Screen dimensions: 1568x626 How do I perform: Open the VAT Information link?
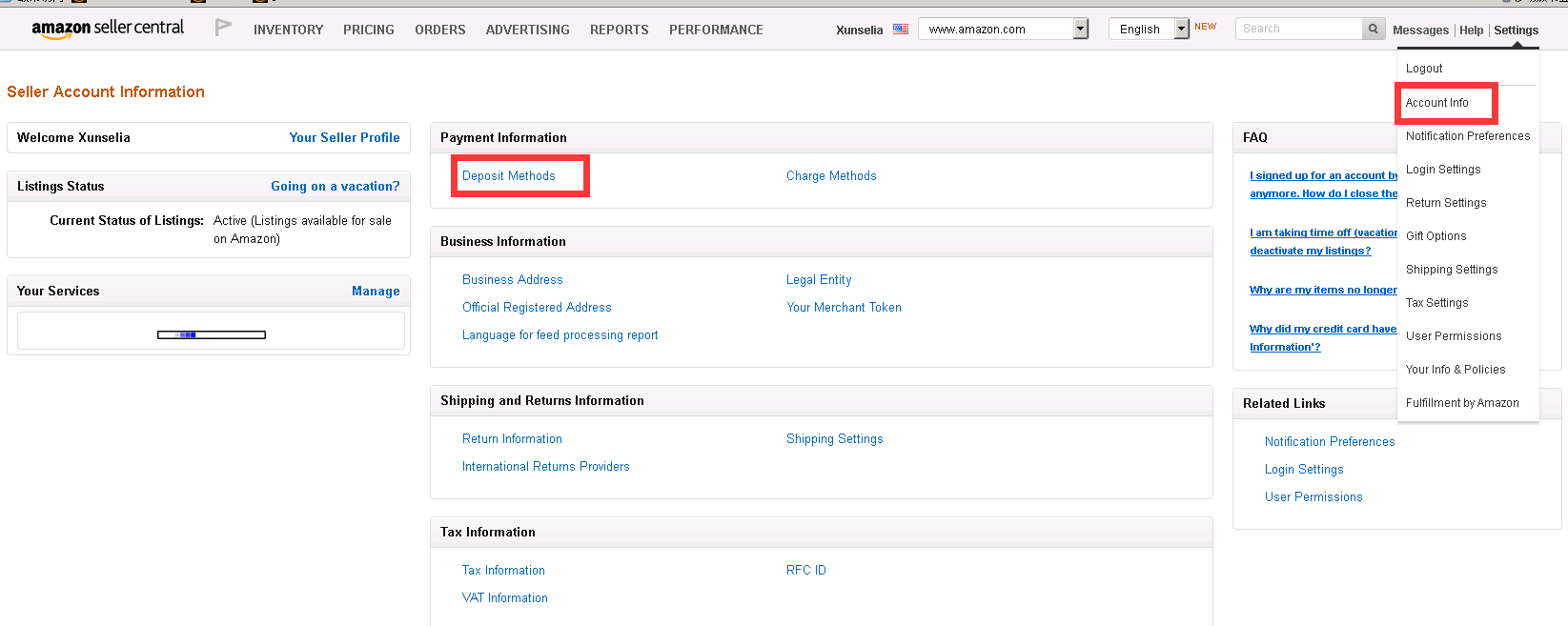[x=505, y=598]
